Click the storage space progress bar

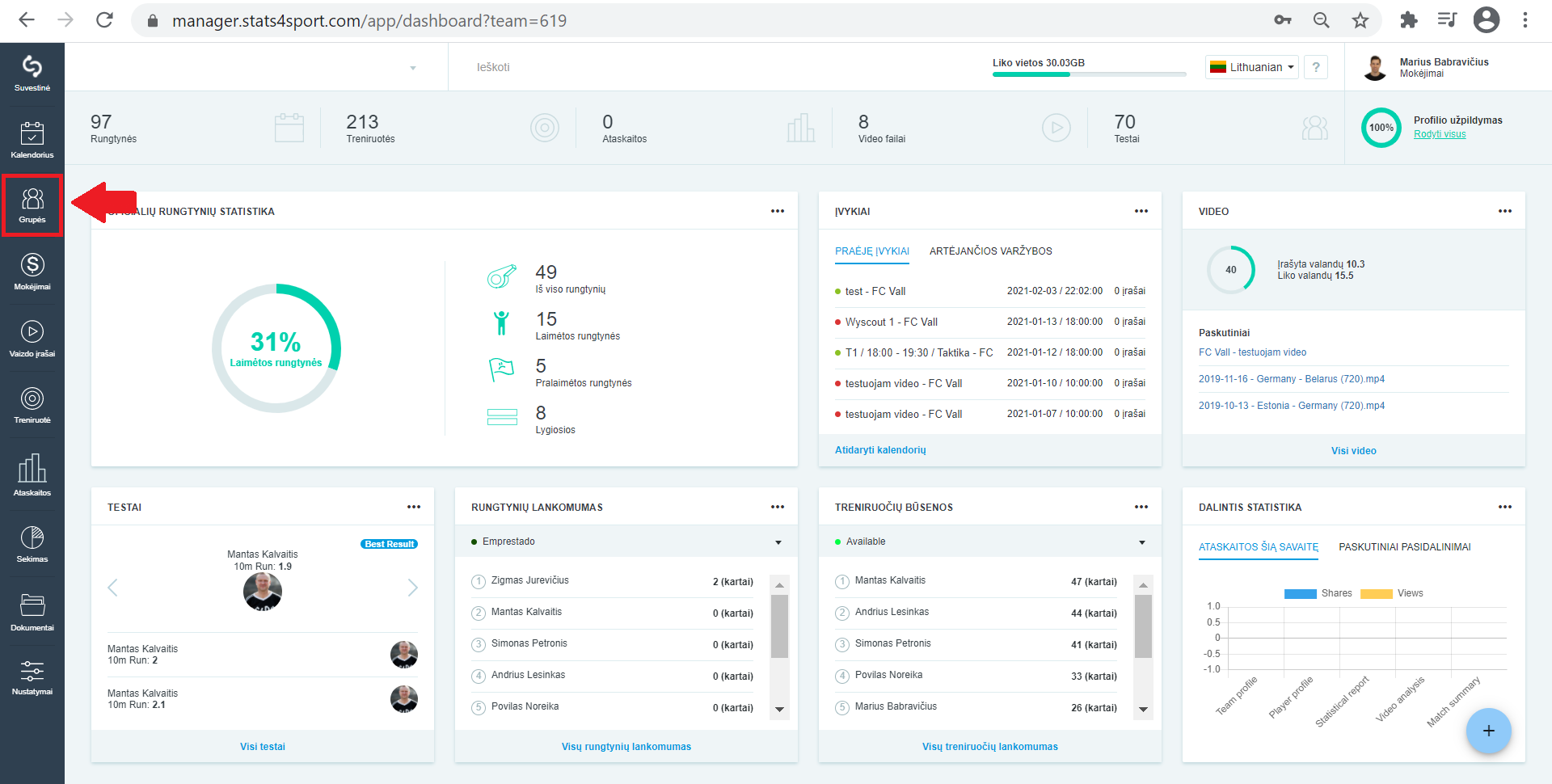coord(1089,74)
